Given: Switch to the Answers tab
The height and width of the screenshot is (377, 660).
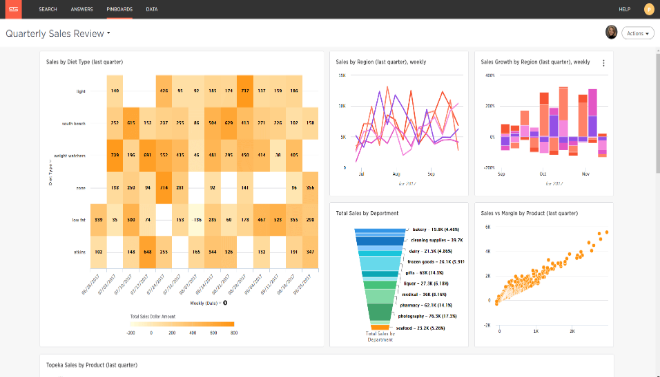Looking at the screenshot, I should coord(82,9).
